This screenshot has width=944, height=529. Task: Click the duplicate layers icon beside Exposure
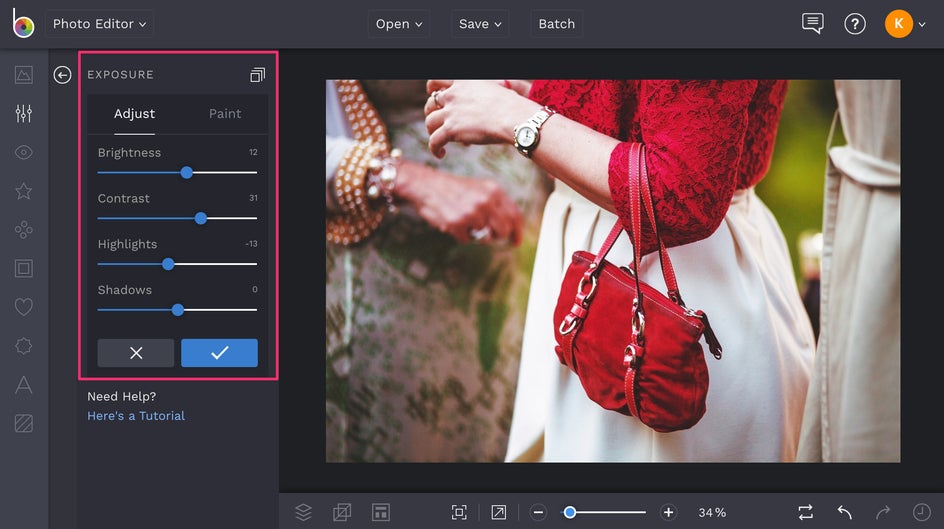257,75
